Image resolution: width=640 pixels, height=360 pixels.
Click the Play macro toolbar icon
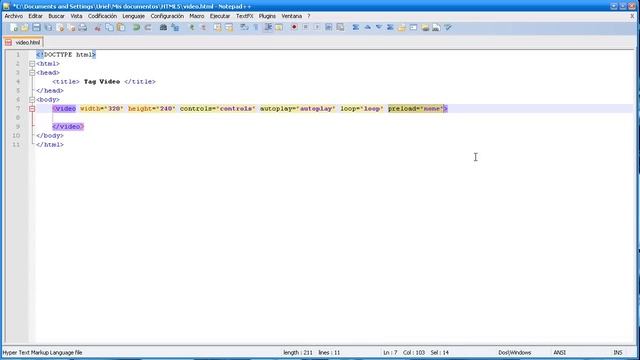point(317,28)
